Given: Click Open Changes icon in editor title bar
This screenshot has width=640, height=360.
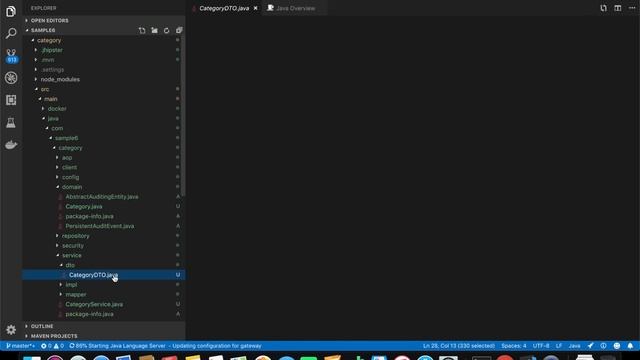Looking at the screenshot, I should coord(603,8).
